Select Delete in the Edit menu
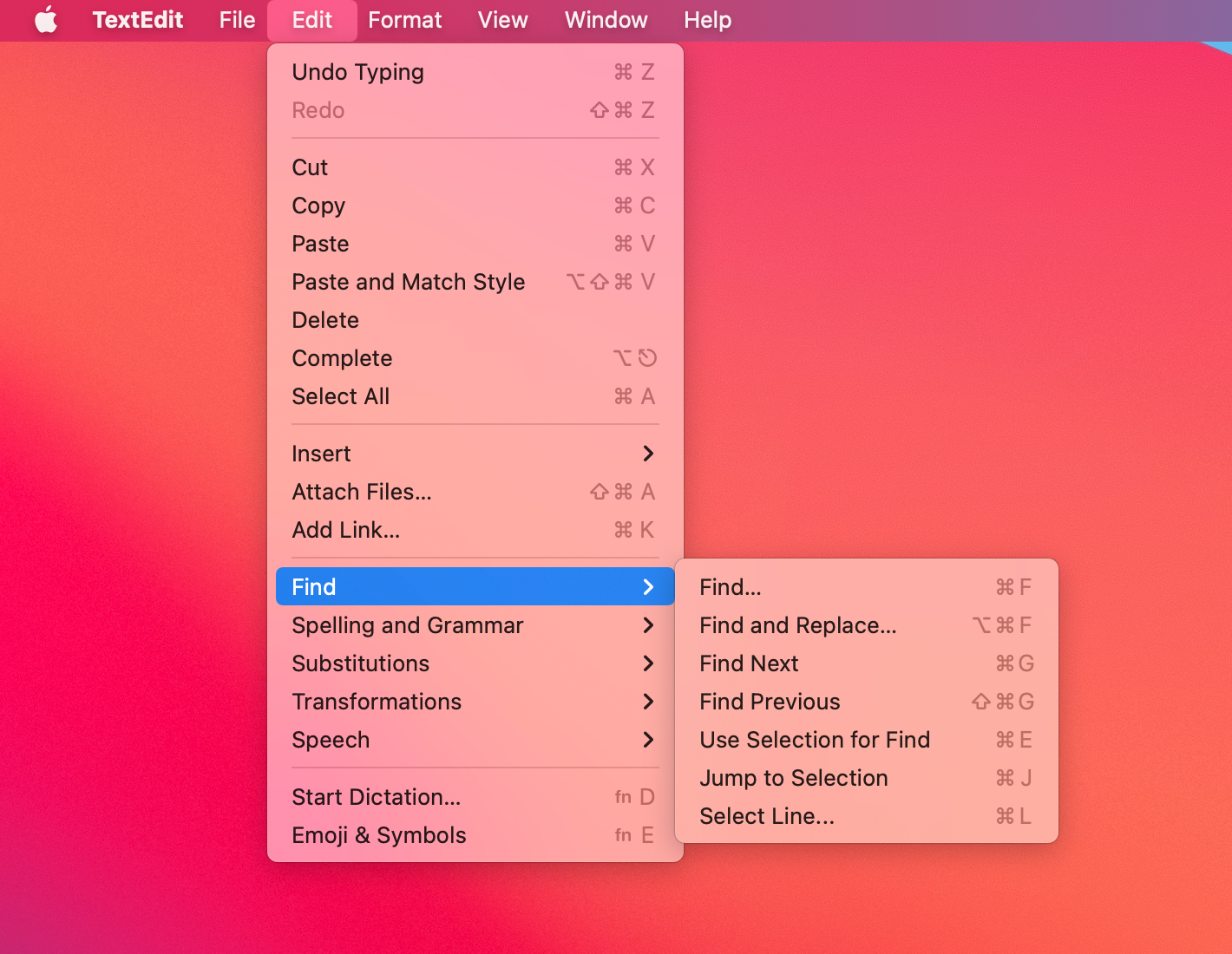Viewport: 1232px width, 954px height. (475, 320)
